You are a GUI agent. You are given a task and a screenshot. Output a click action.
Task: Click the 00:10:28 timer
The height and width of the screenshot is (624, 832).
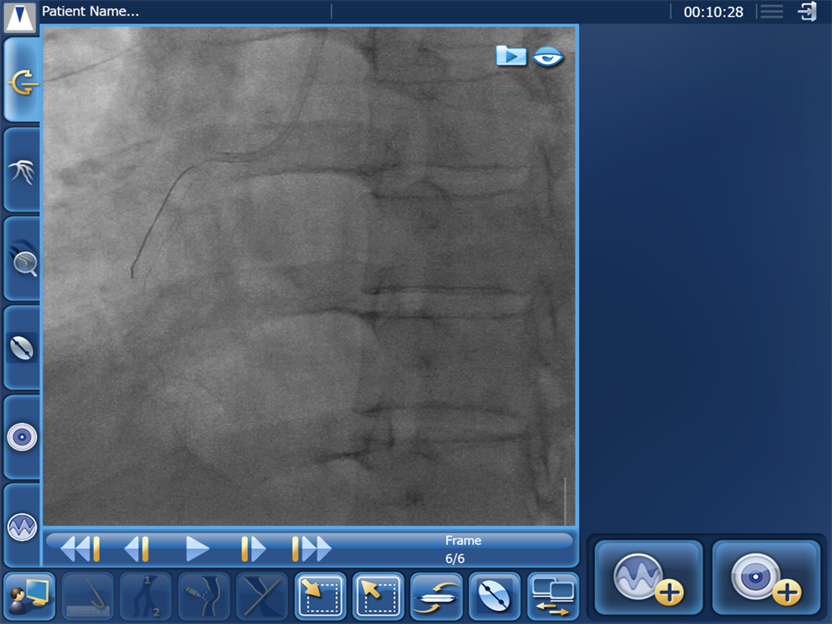click(x=713, y=12)
